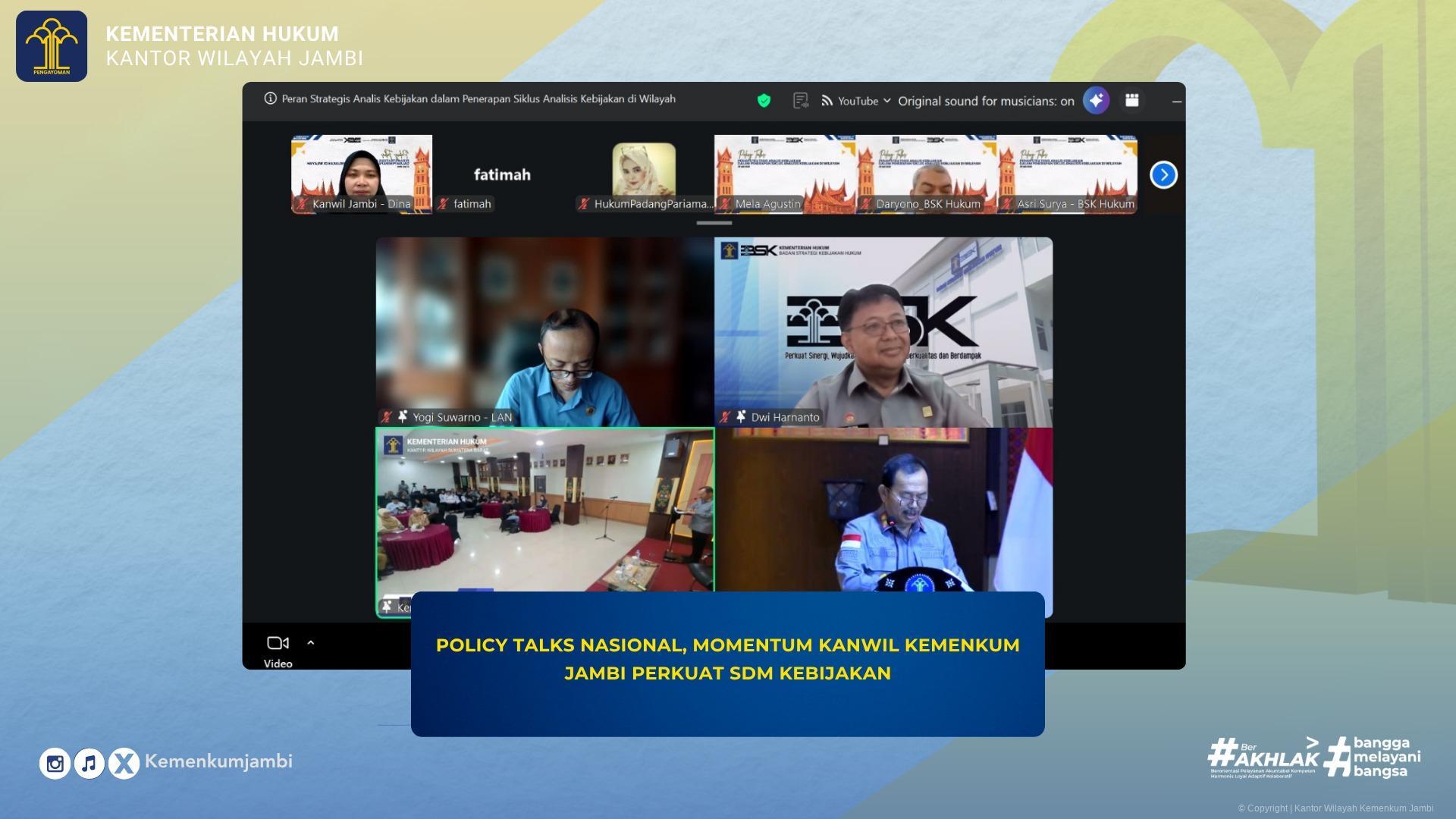
Task: Click 'KEMENTERIAN HUKUM' header text
Action: (x=222, y=33)
